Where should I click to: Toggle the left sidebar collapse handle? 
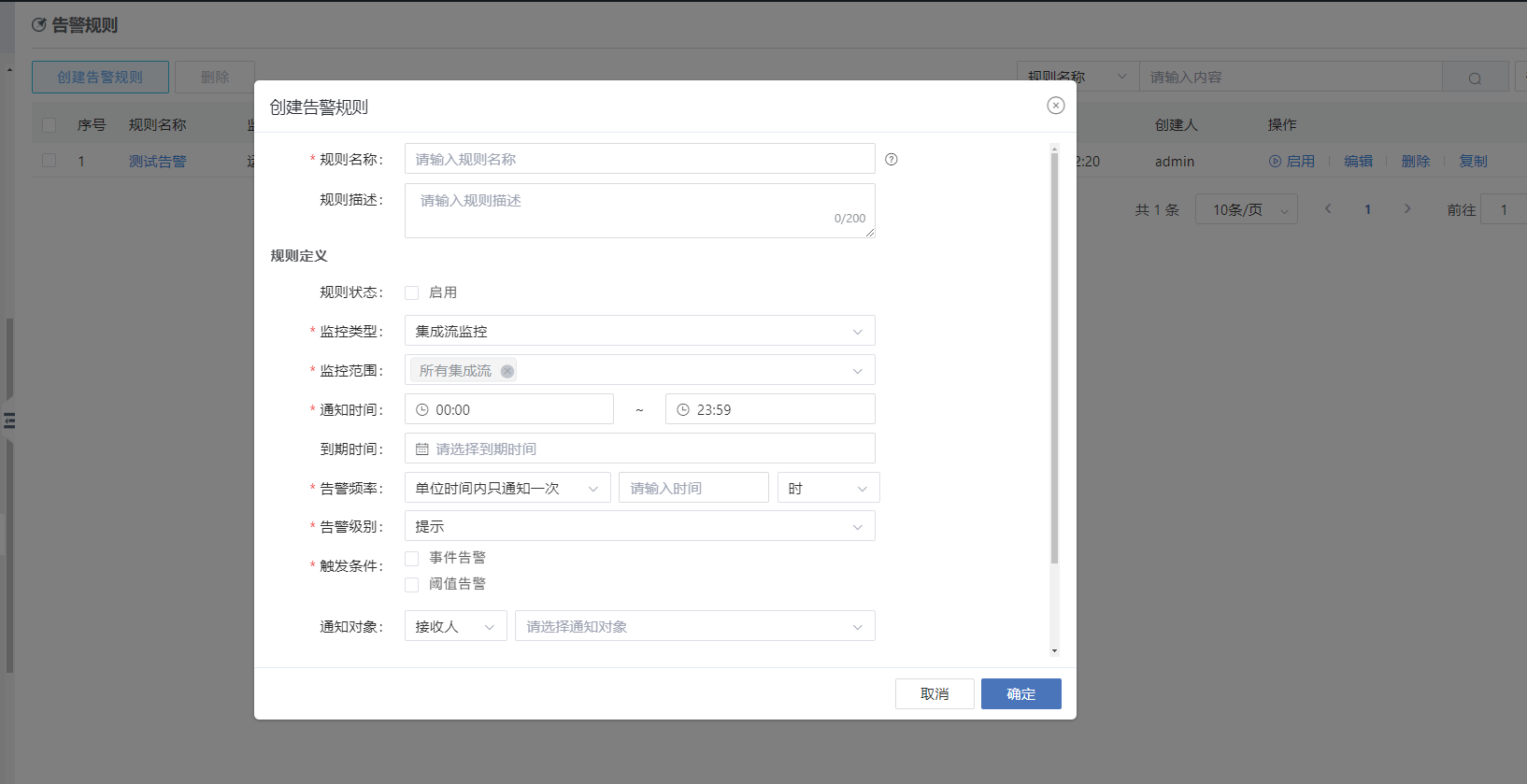point(9,421)
